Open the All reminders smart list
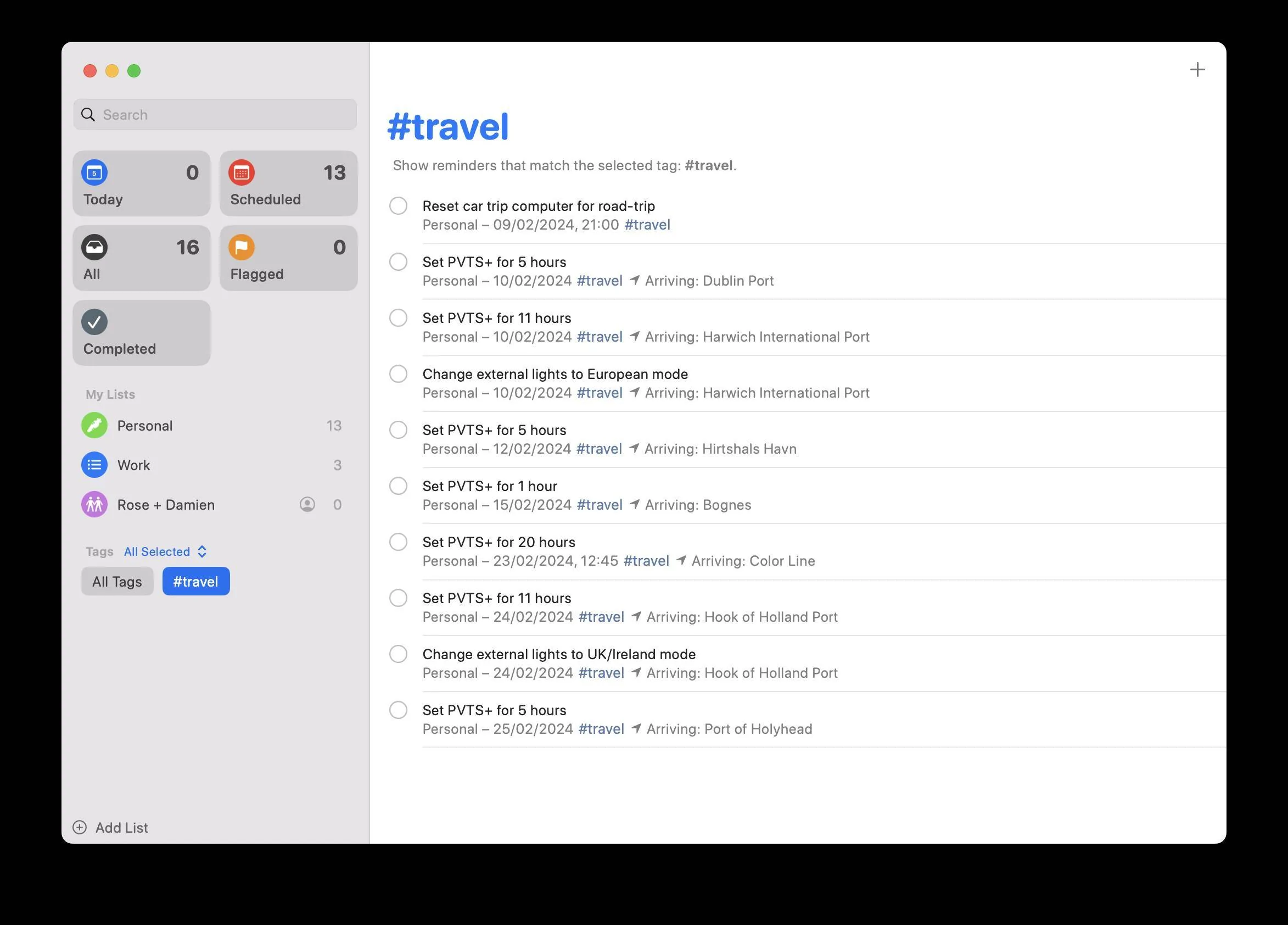Viewport: 1288px width, 925px height. 142,259
